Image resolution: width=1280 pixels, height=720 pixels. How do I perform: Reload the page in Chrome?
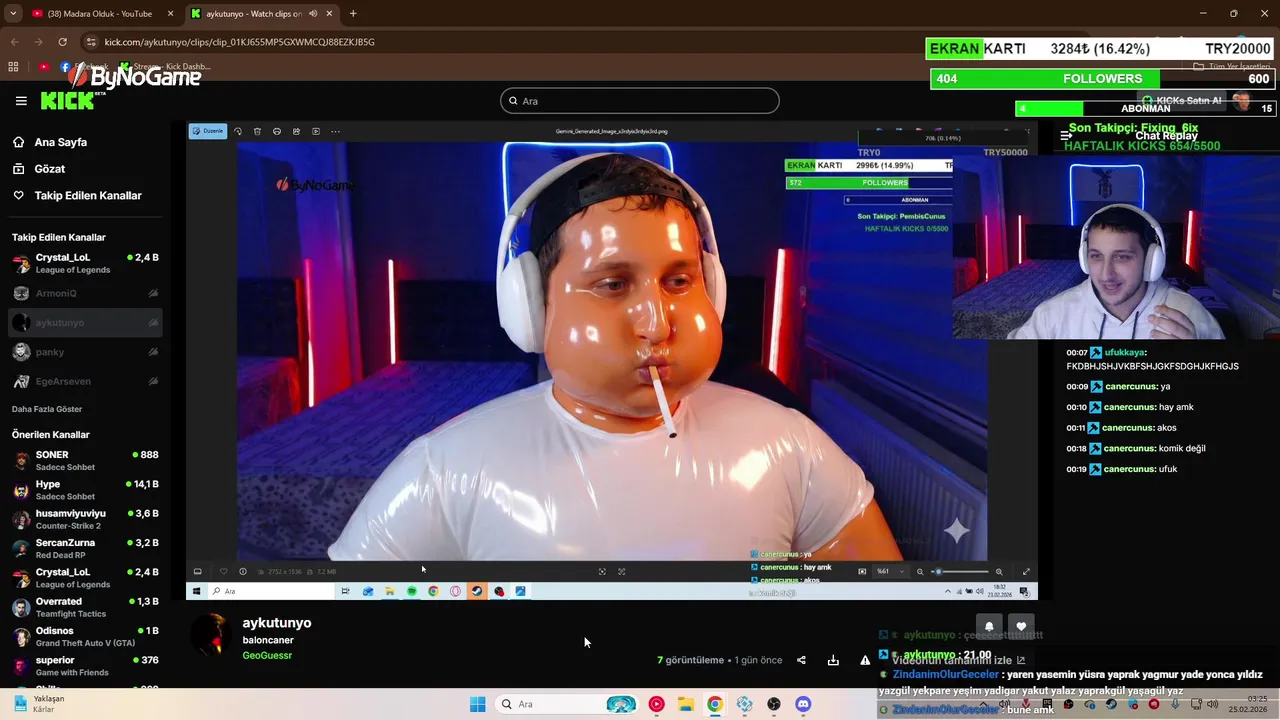point(62,42)
